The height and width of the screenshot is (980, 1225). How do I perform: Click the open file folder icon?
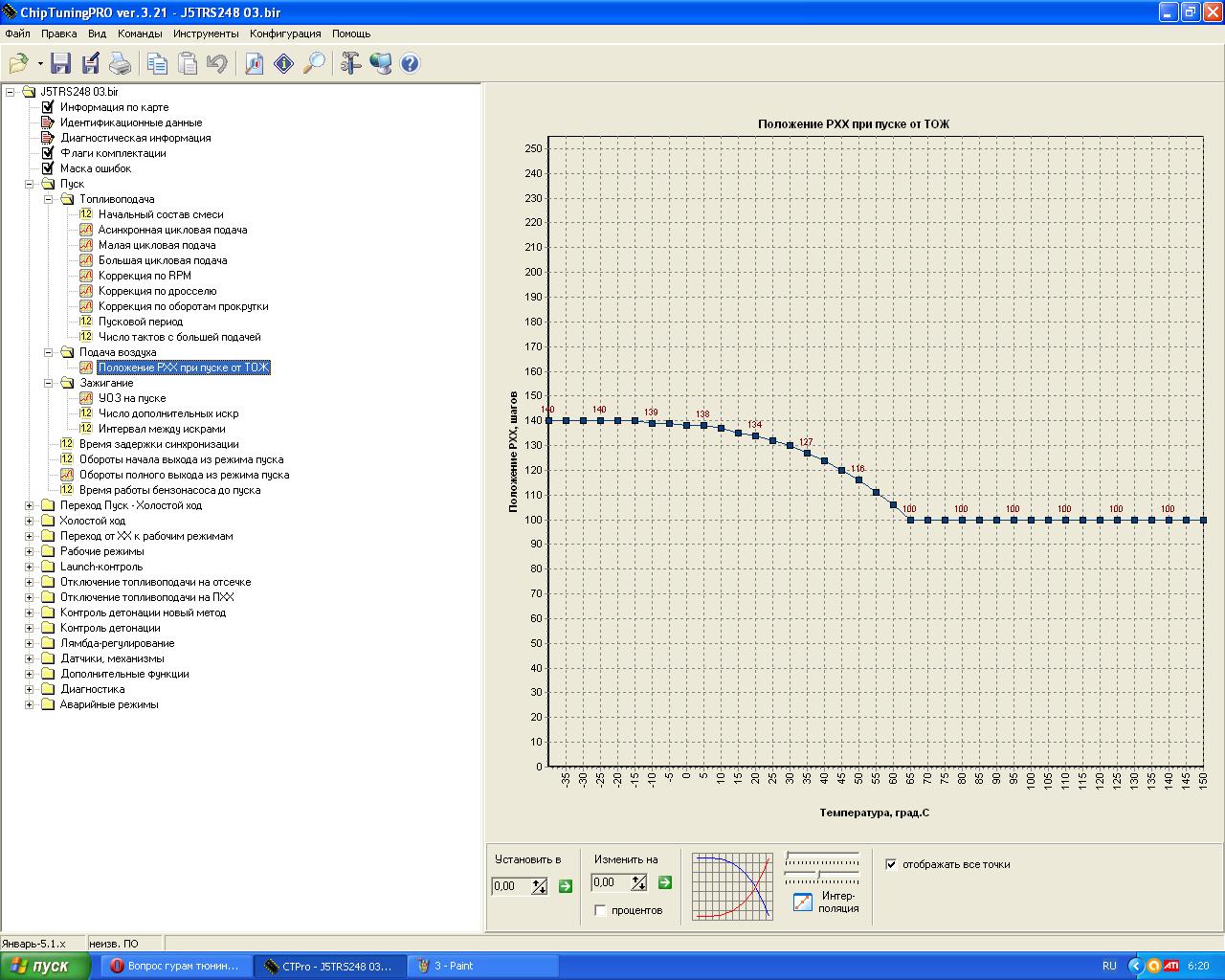click(x=18, y=64)
